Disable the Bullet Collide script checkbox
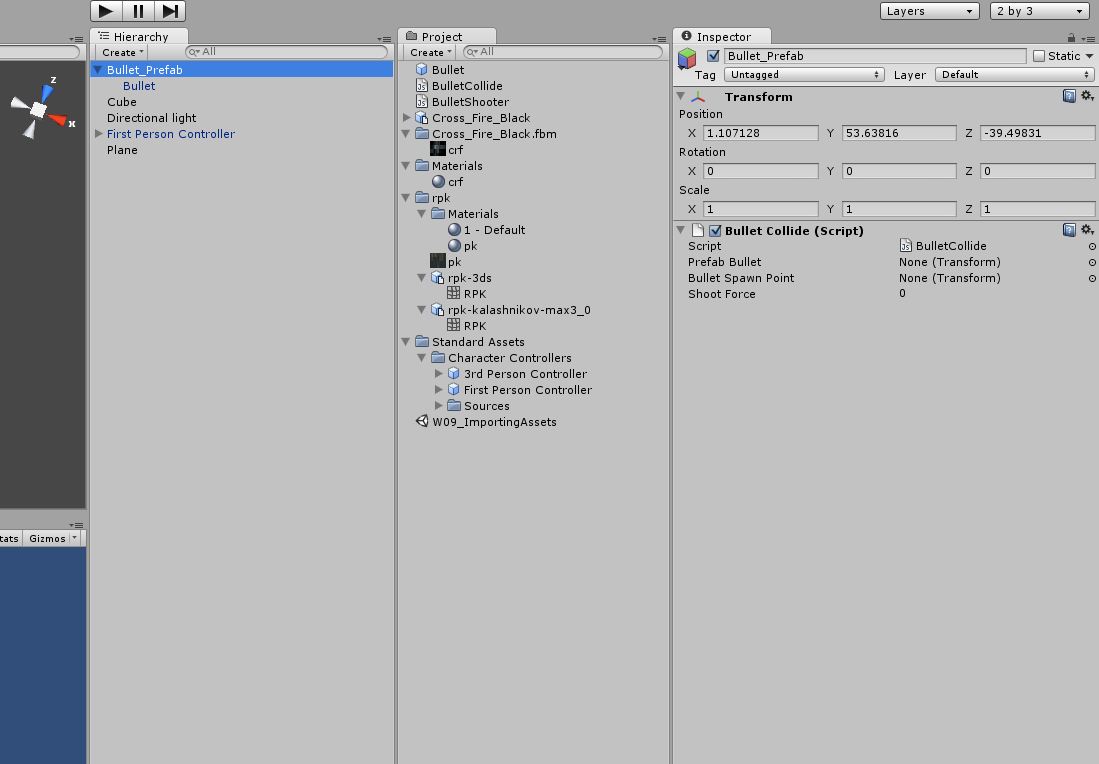The image size is (1099, 764). [714, 230]
